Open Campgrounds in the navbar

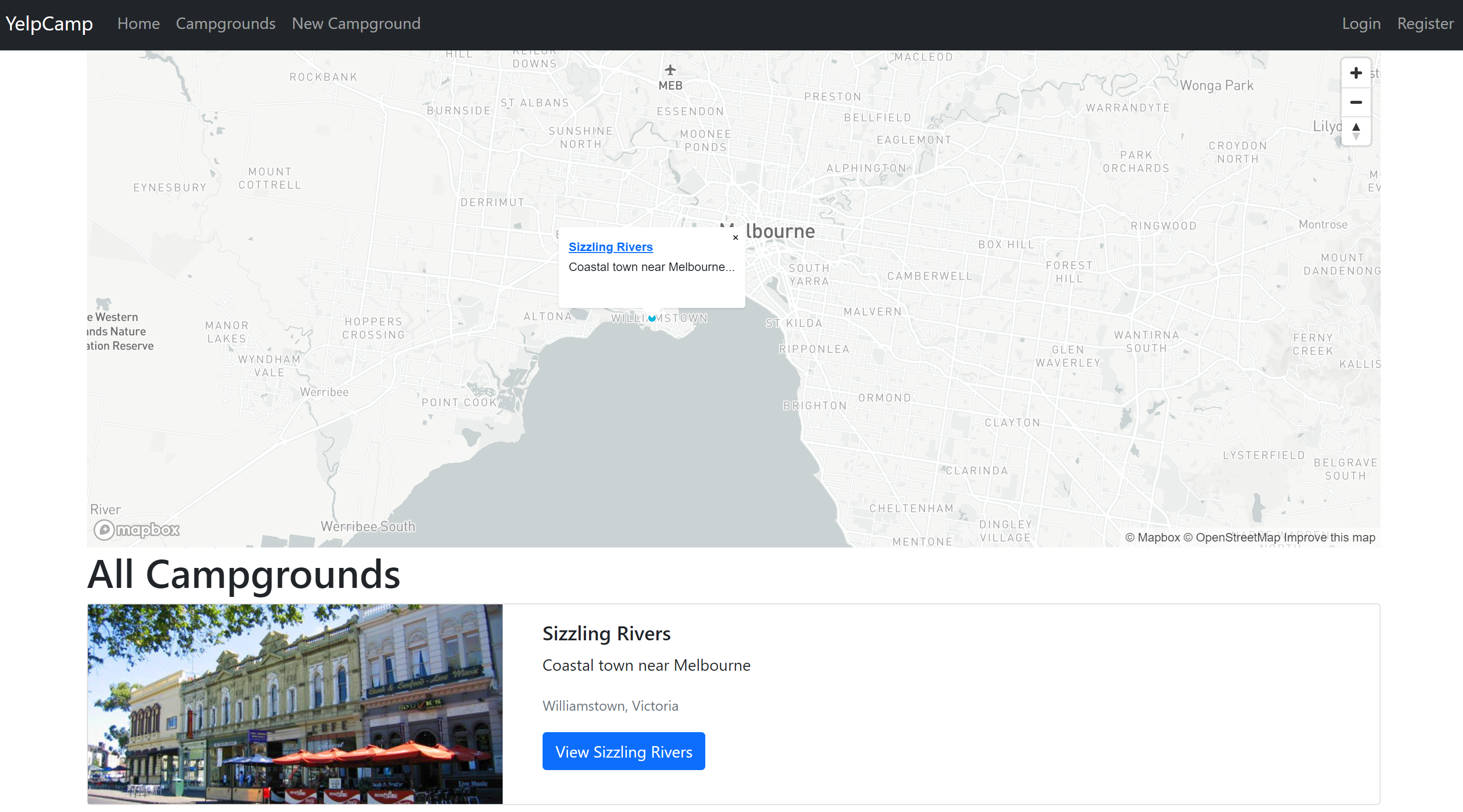click(226, 23)
